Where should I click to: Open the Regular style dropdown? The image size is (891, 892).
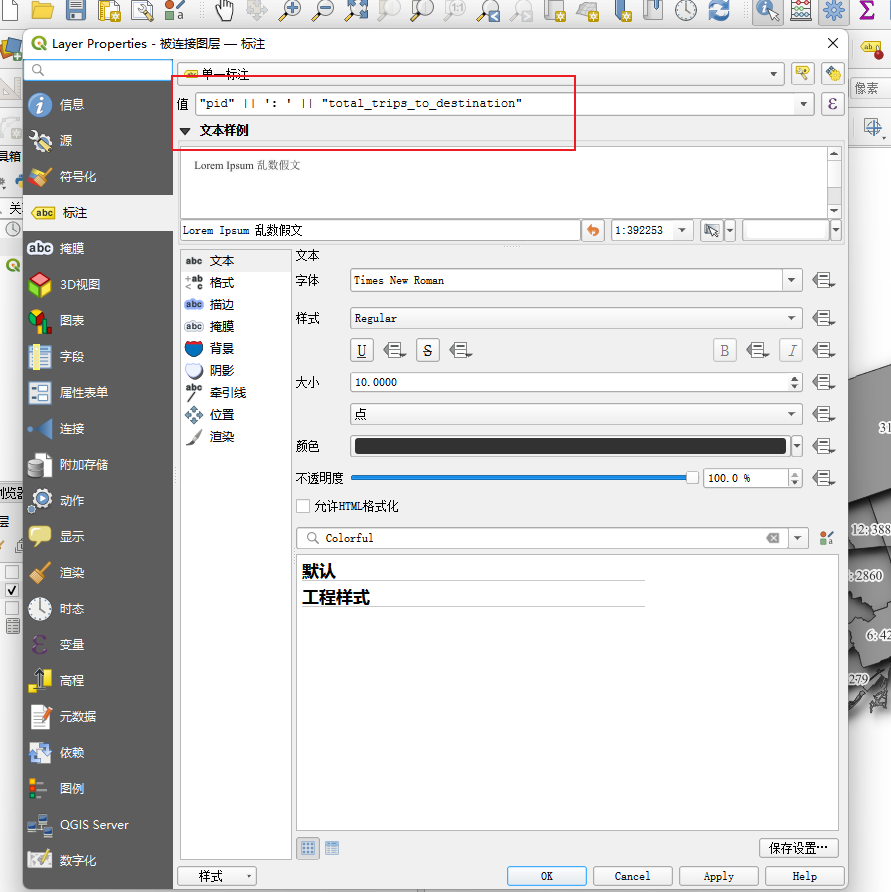tap(576, 318)
